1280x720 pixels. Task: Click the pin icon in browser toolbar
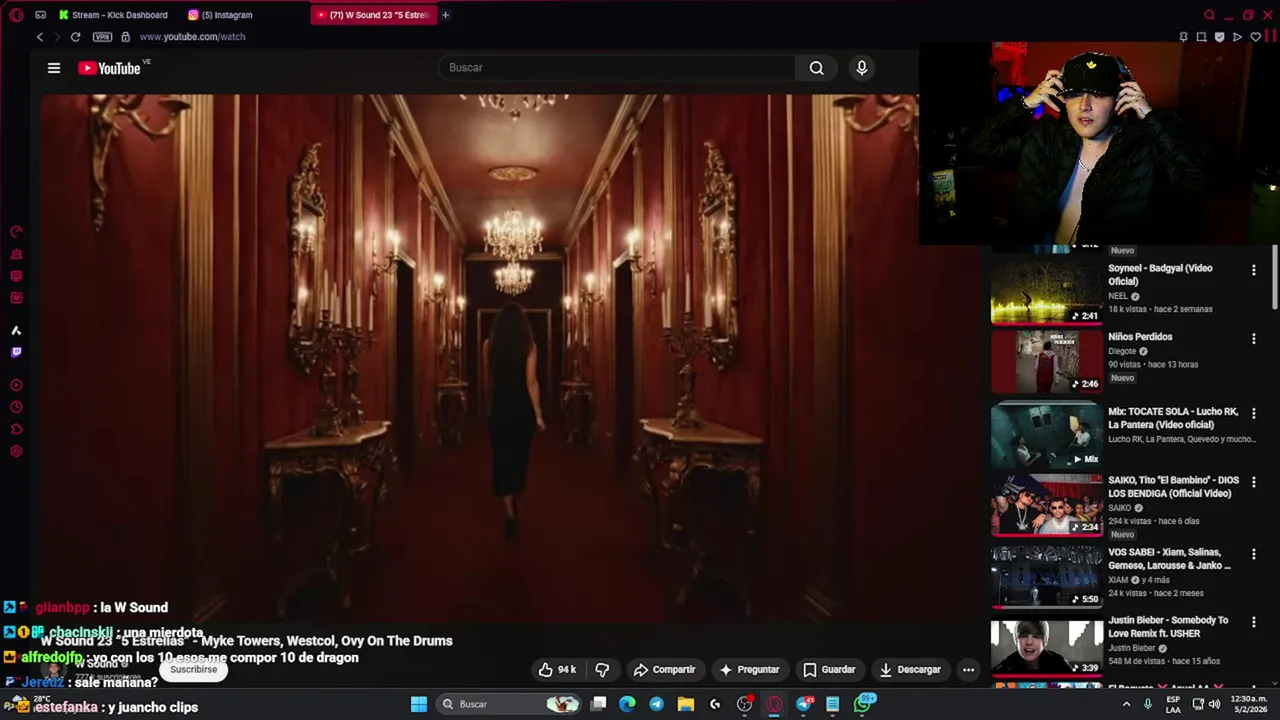tap(1184, 37)
